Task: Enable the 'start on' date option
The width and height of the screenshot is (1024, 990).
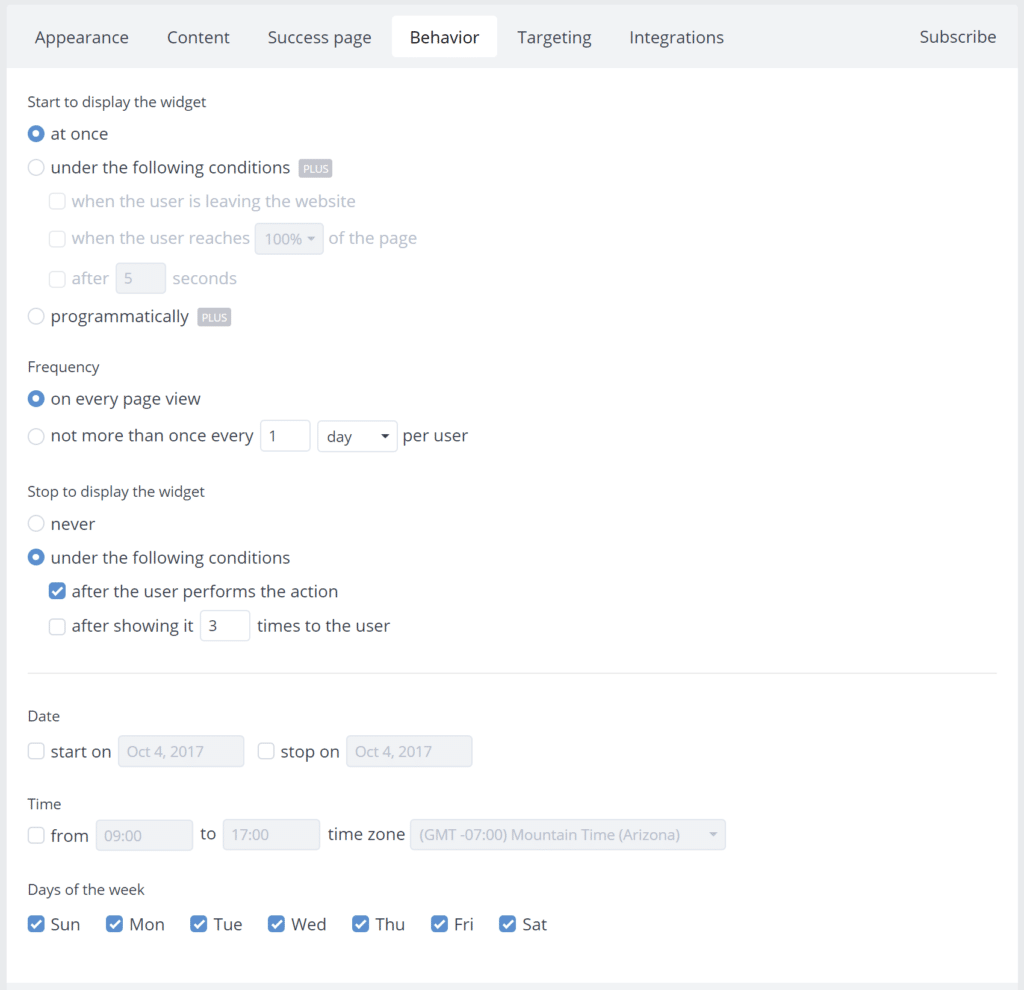Action: click(x=36, y=751)
